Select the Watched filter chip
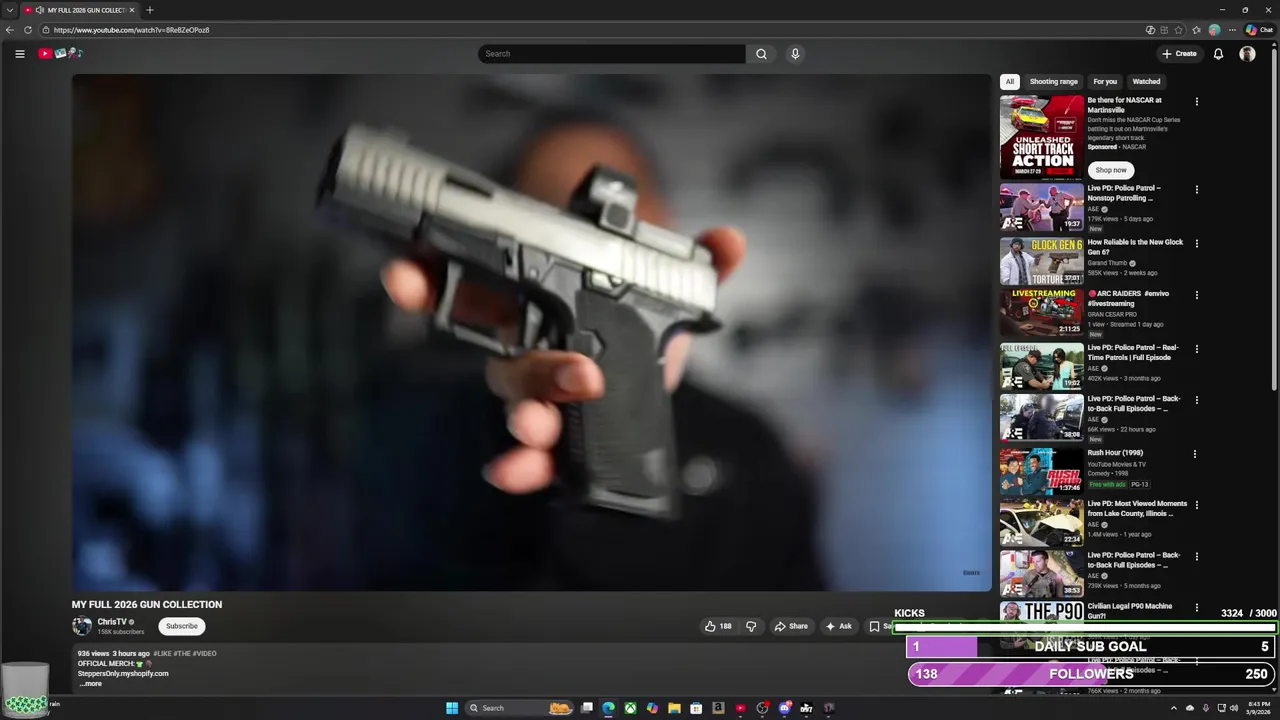The image size is (1280, 720). (x=1146, y=82)
